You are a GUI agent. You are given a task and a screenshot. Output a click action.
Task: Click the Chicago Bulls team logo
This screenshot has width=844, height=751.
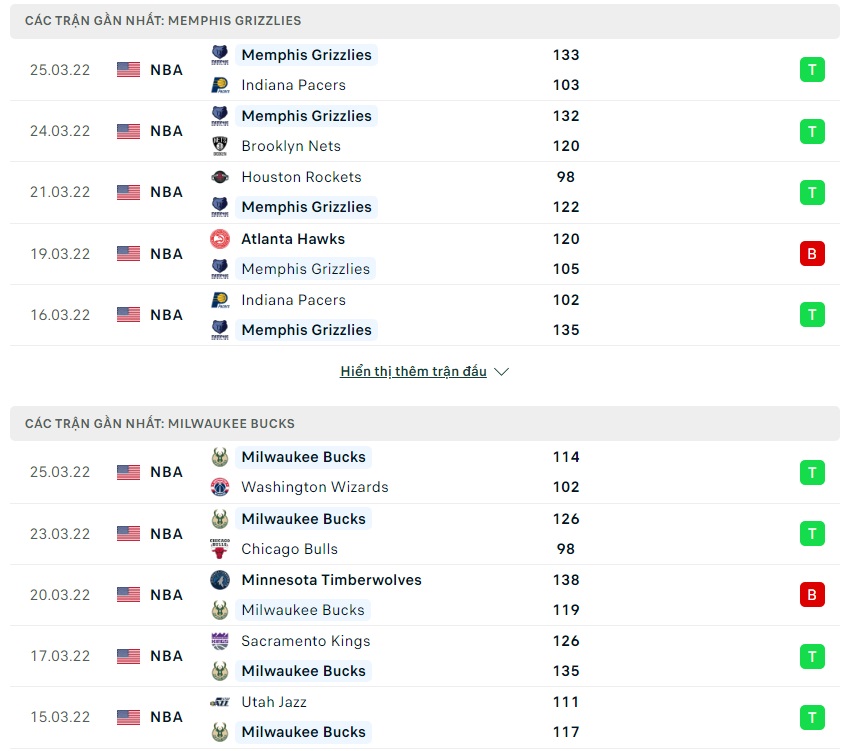click(220, 549)
